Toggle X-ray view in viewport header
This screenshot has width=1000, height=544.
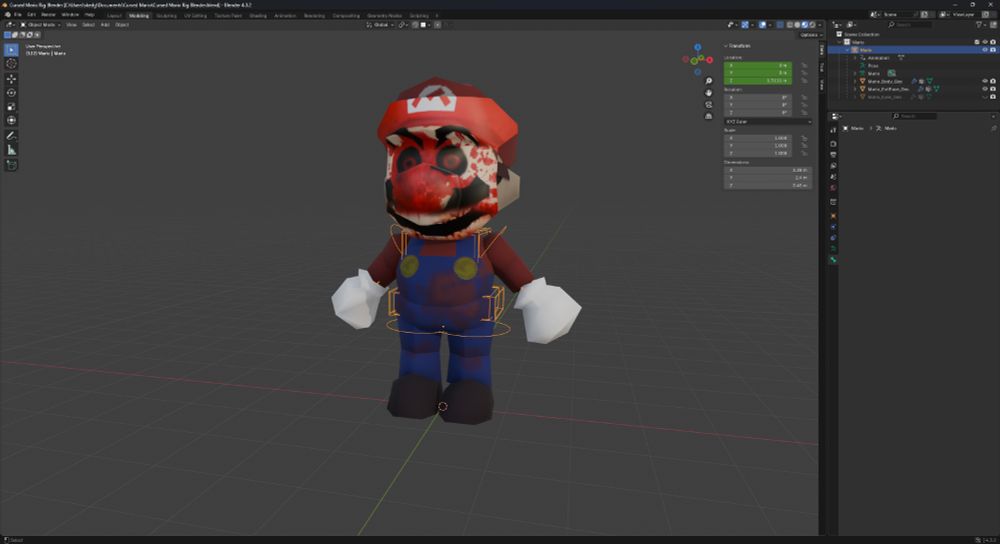point(778,25)
